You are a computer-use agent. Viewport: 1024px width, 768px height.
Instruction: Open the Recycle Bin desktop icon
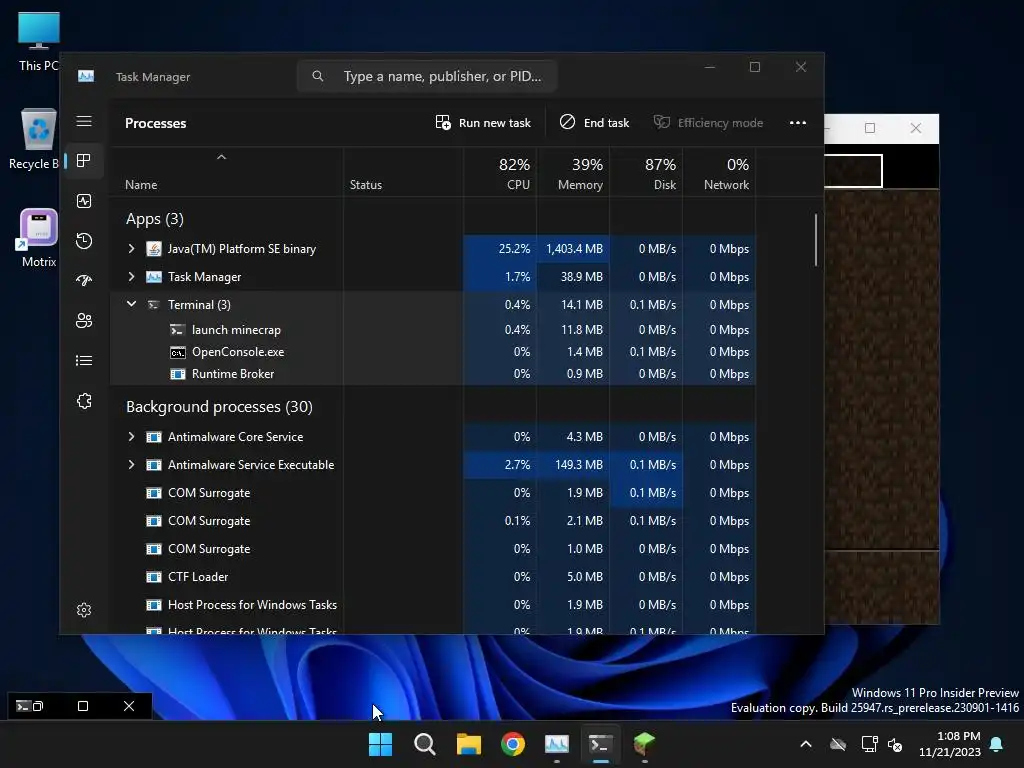(37, 139)
